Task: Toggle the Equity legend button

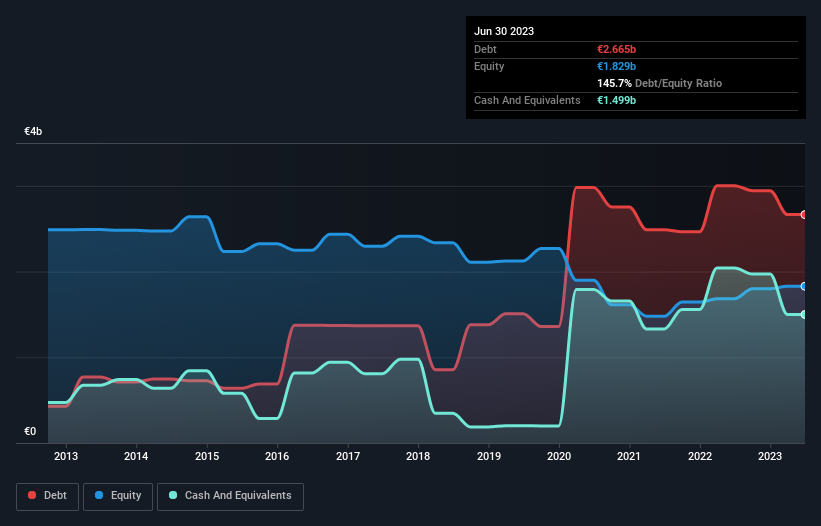Action: pyautogui.click(x=118, y=496)
